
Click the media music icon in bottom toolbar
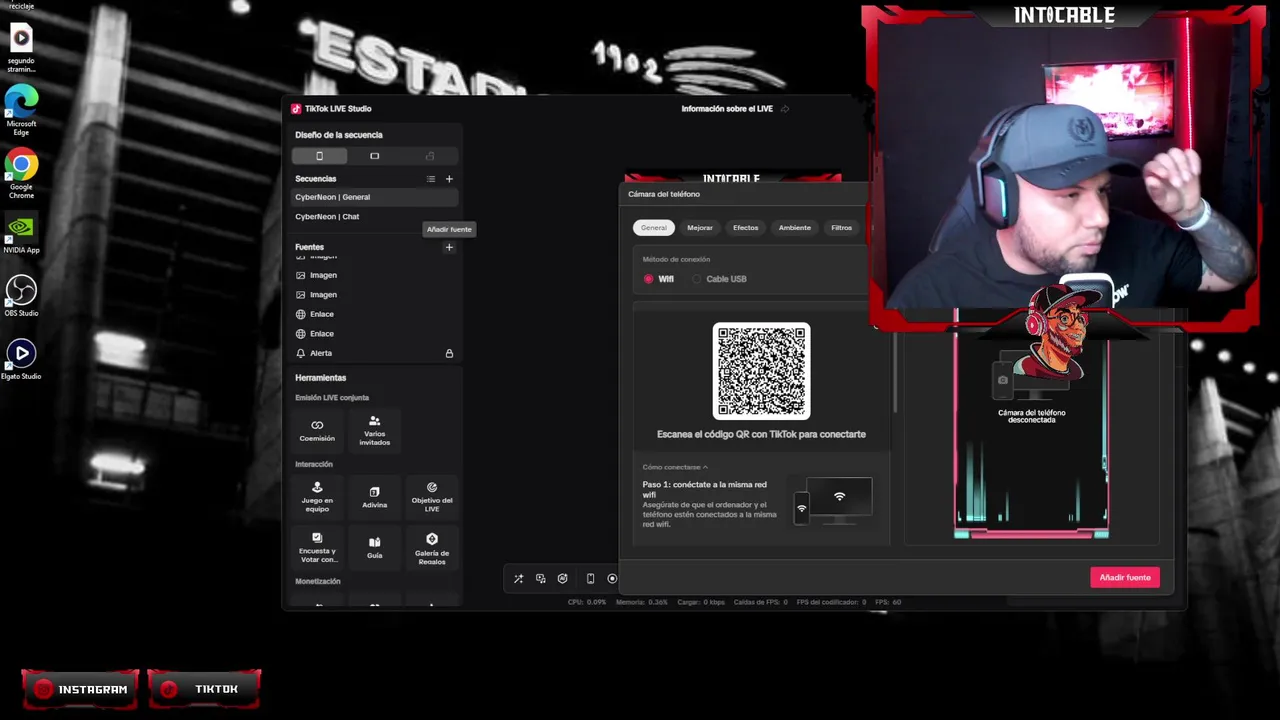541,579
